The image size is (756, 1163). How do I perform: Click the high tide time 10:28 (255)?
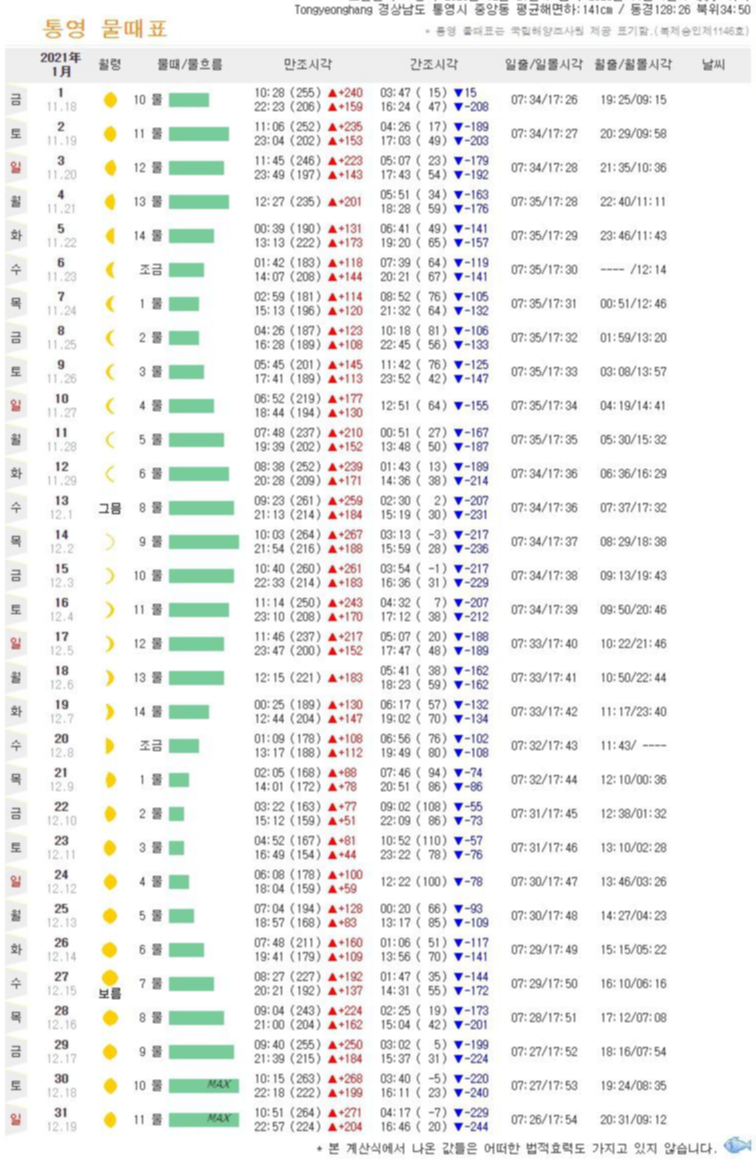point(288,93)
